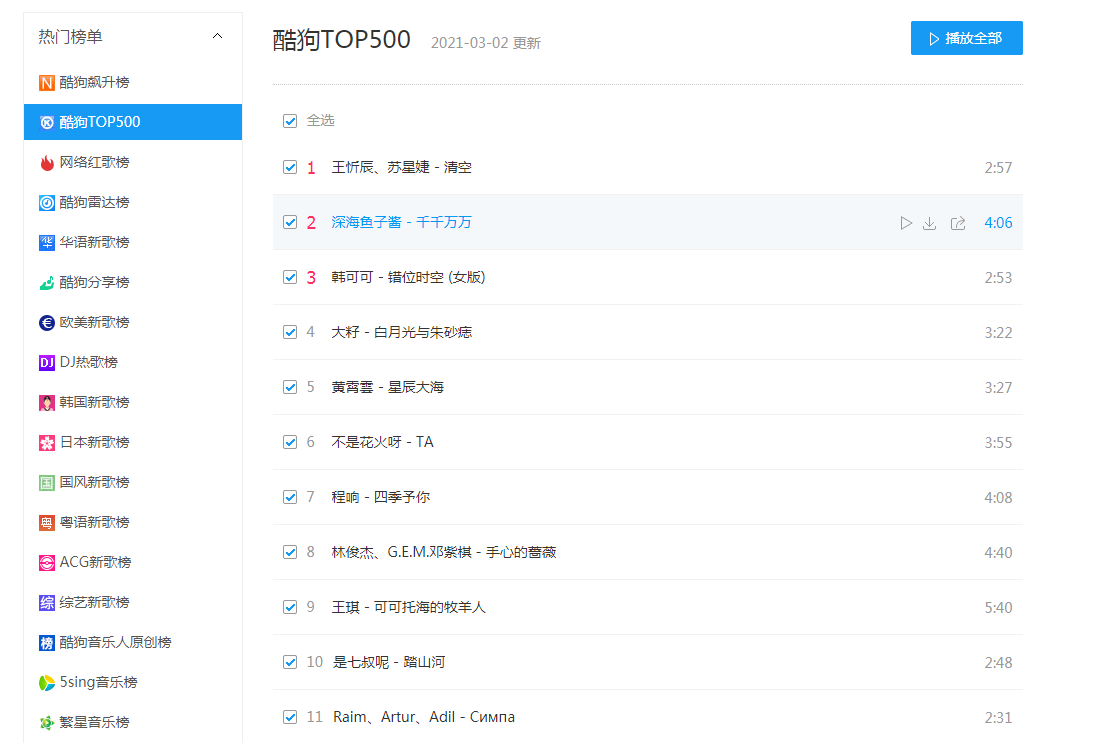1116x743 pixels.
Task: Open song Raim、Artur、Adil - Симпа
Action: point(423,717)
